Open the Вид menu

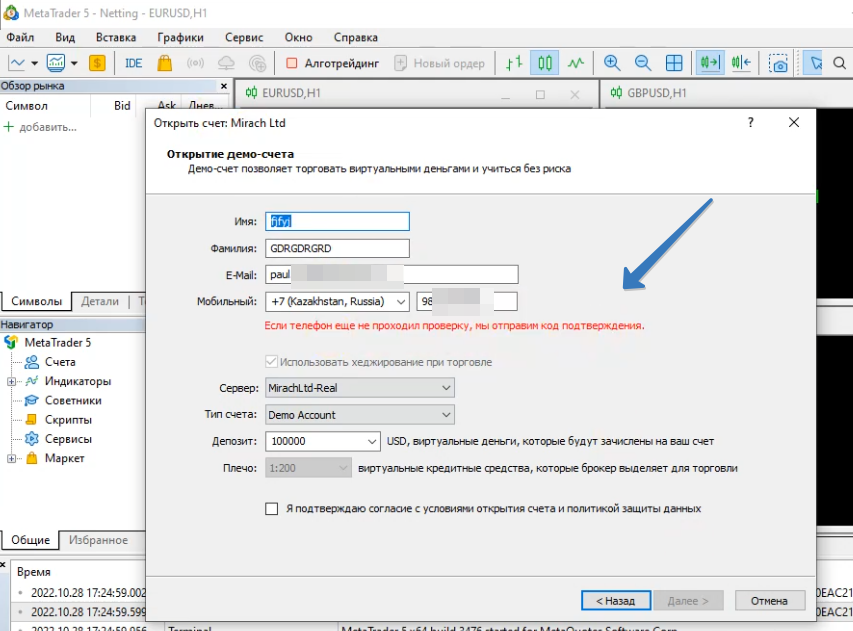pos(65,38)
